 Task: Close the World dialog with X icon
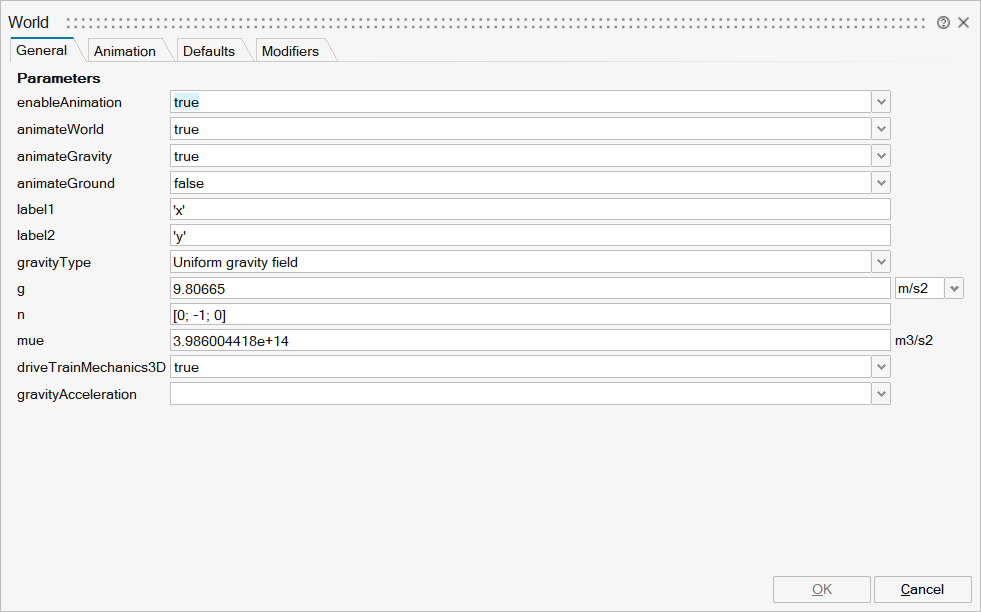(964, 22)
